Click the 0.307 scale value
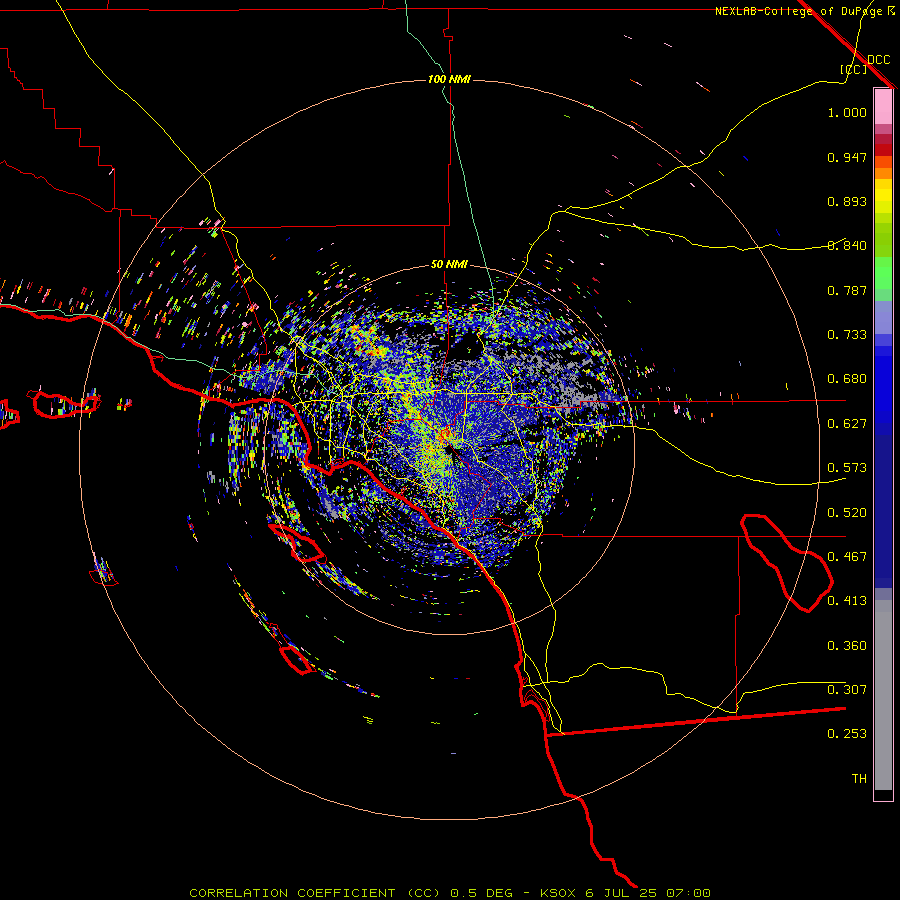This screenshot has width=900, height=900. (x=847, y=689)
